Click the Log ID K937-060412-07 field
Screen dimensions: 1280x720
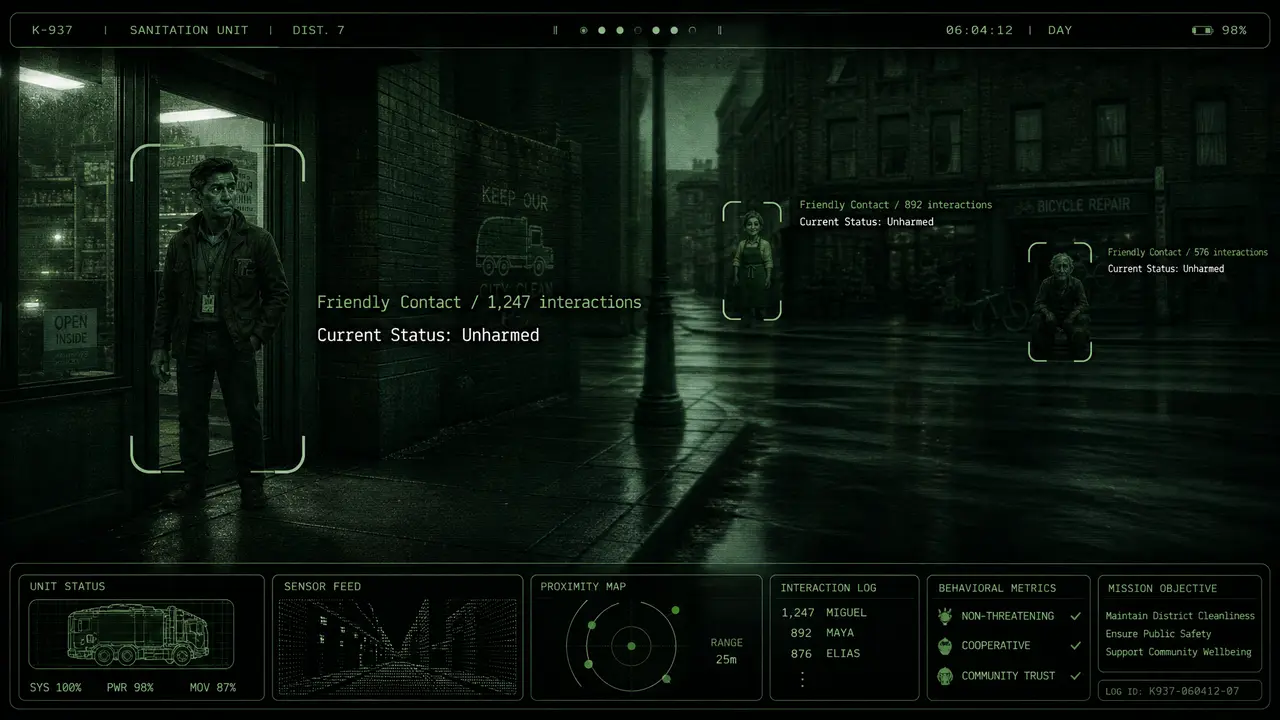point(1179,691)
